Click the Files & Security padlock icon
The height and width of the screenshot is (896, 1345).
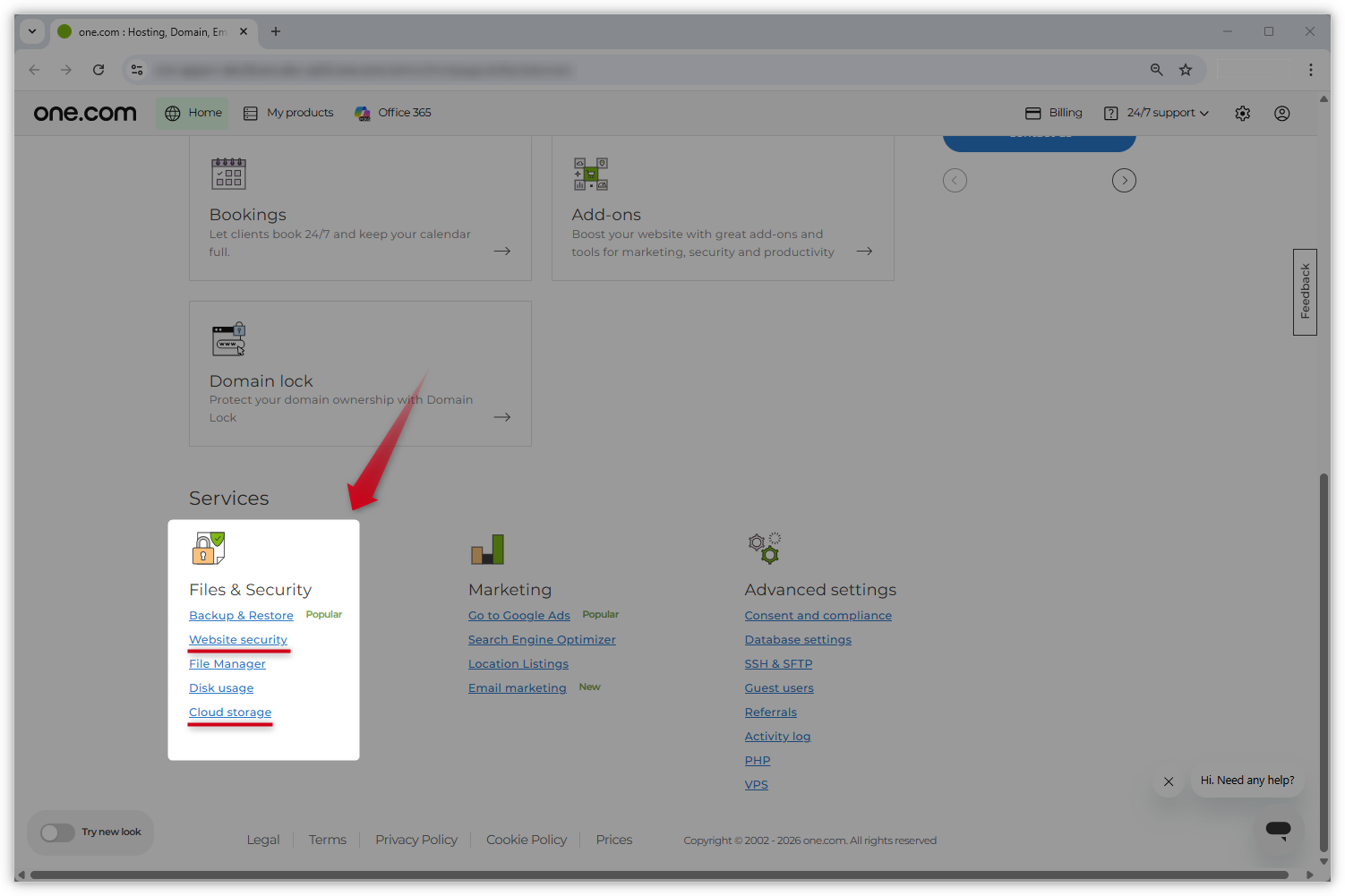coord(208,548)
